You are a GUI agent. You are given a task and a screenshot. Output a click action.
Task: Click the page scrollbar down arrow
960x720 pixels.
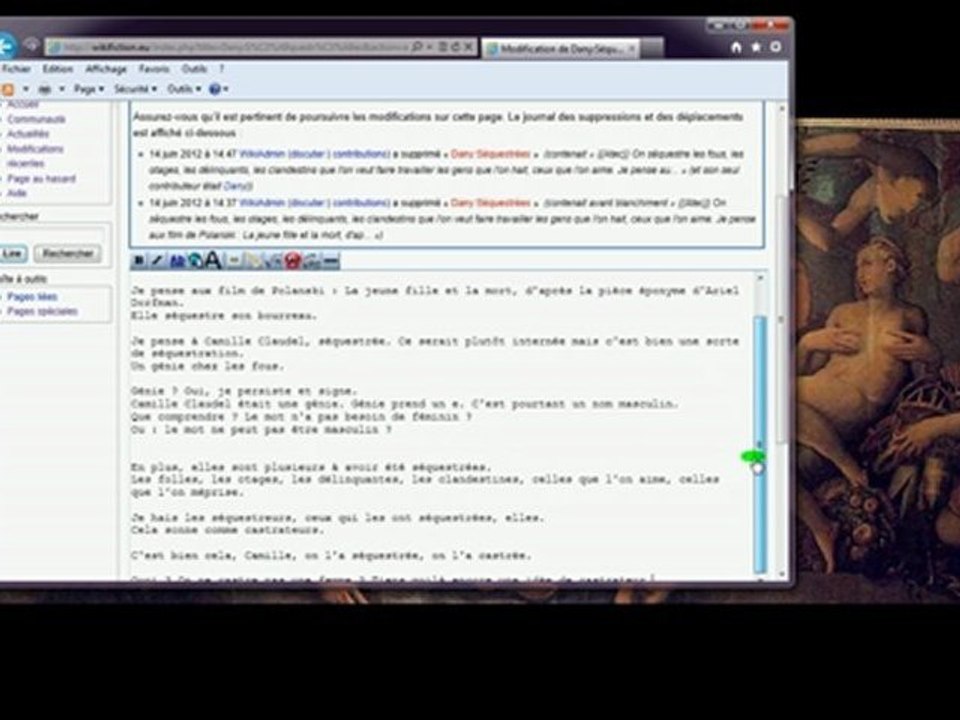(x=782, y=574)
